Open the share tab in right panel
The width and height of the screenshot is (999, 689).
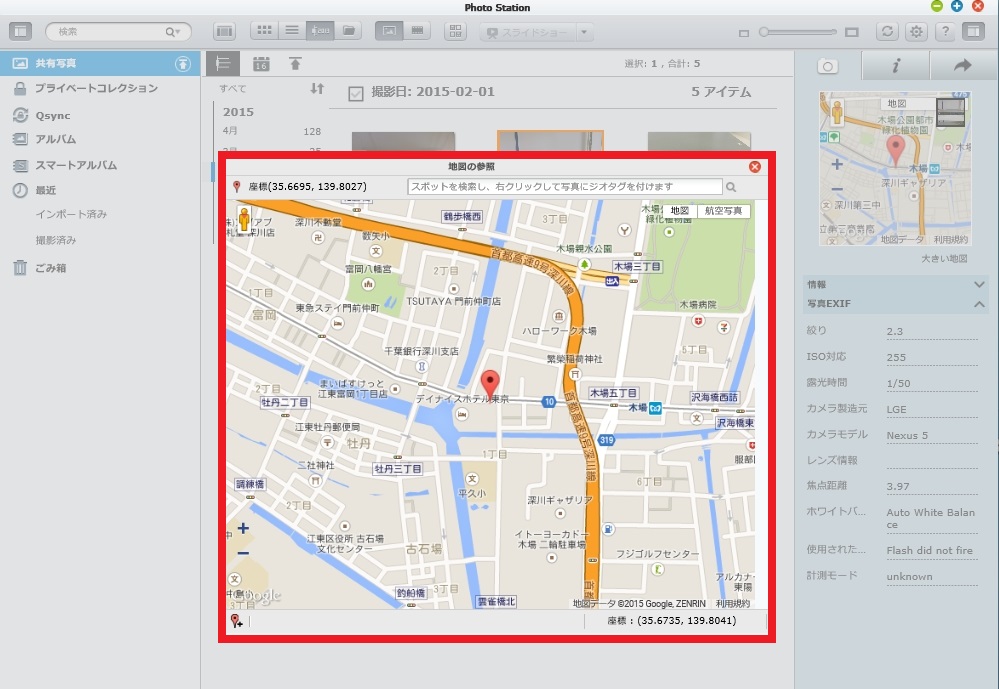click(963, 65)
